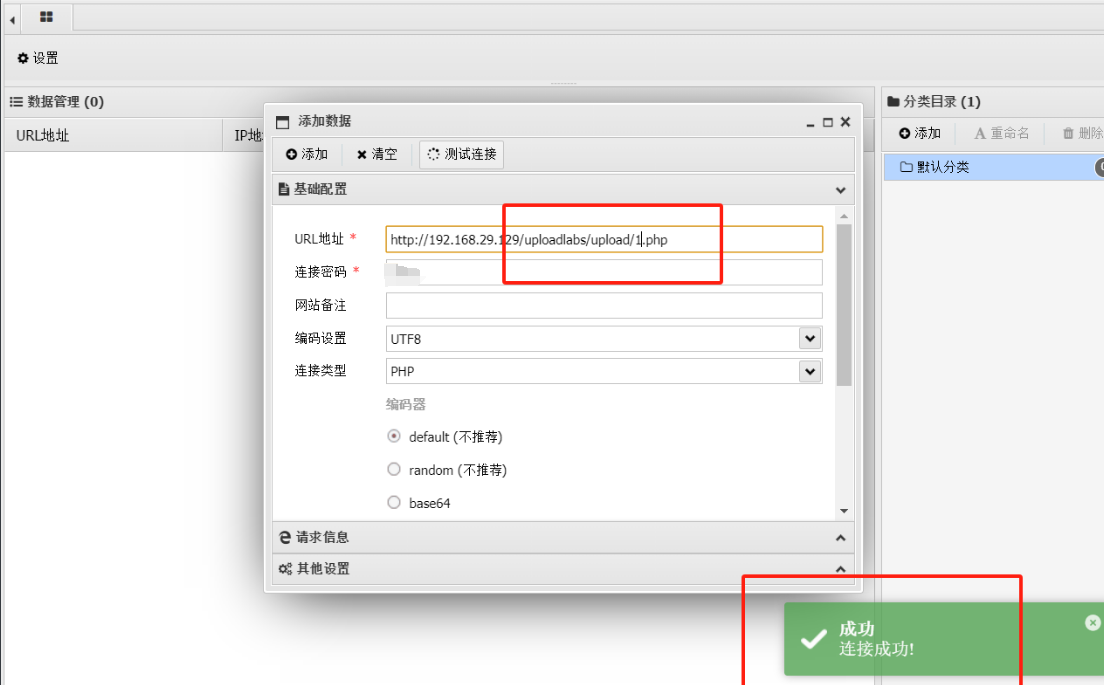
Task: Add a category with 添加 in 分类目录
Action: [920, 133]
